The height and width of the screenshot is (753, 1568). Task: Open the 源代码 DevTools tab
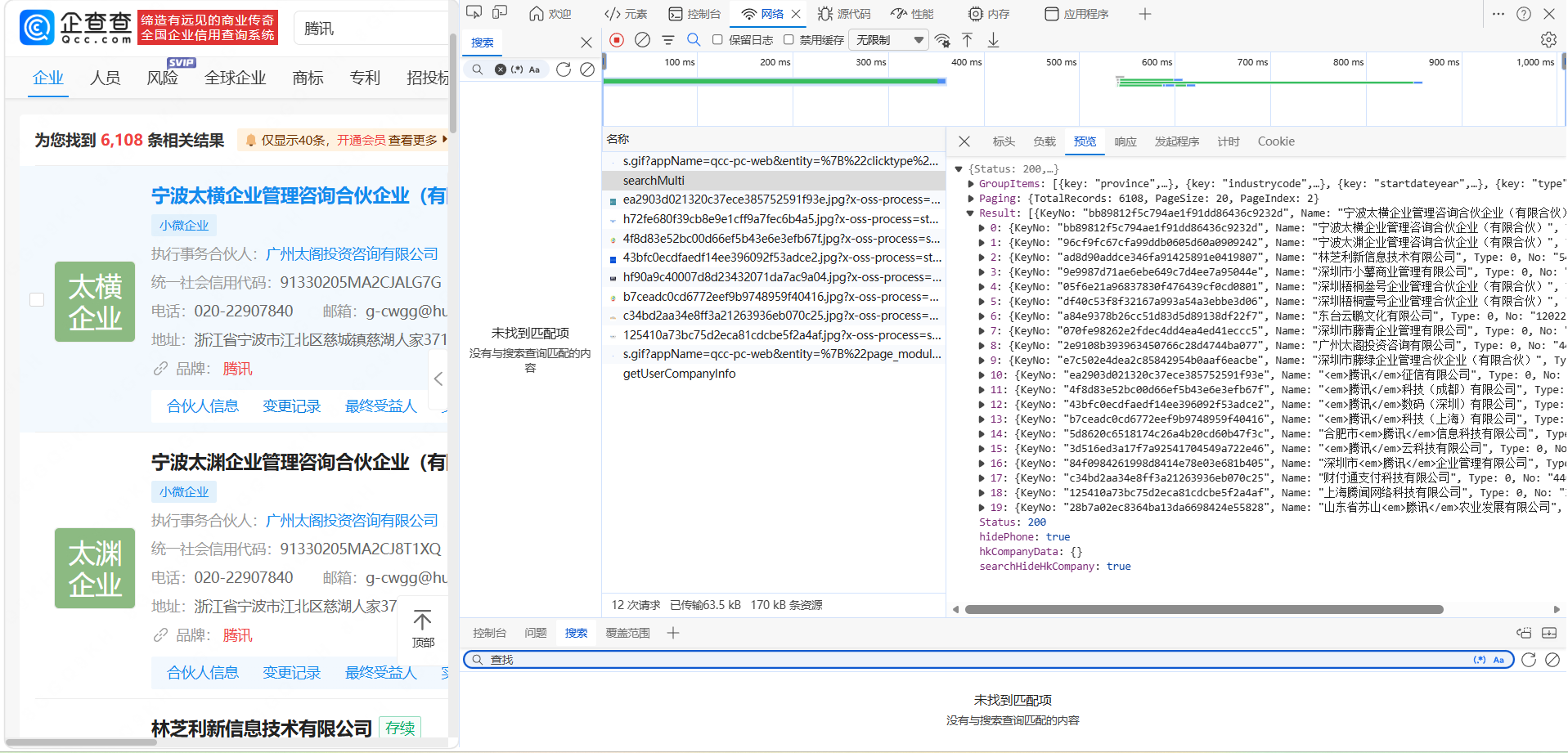coord(844,14)
